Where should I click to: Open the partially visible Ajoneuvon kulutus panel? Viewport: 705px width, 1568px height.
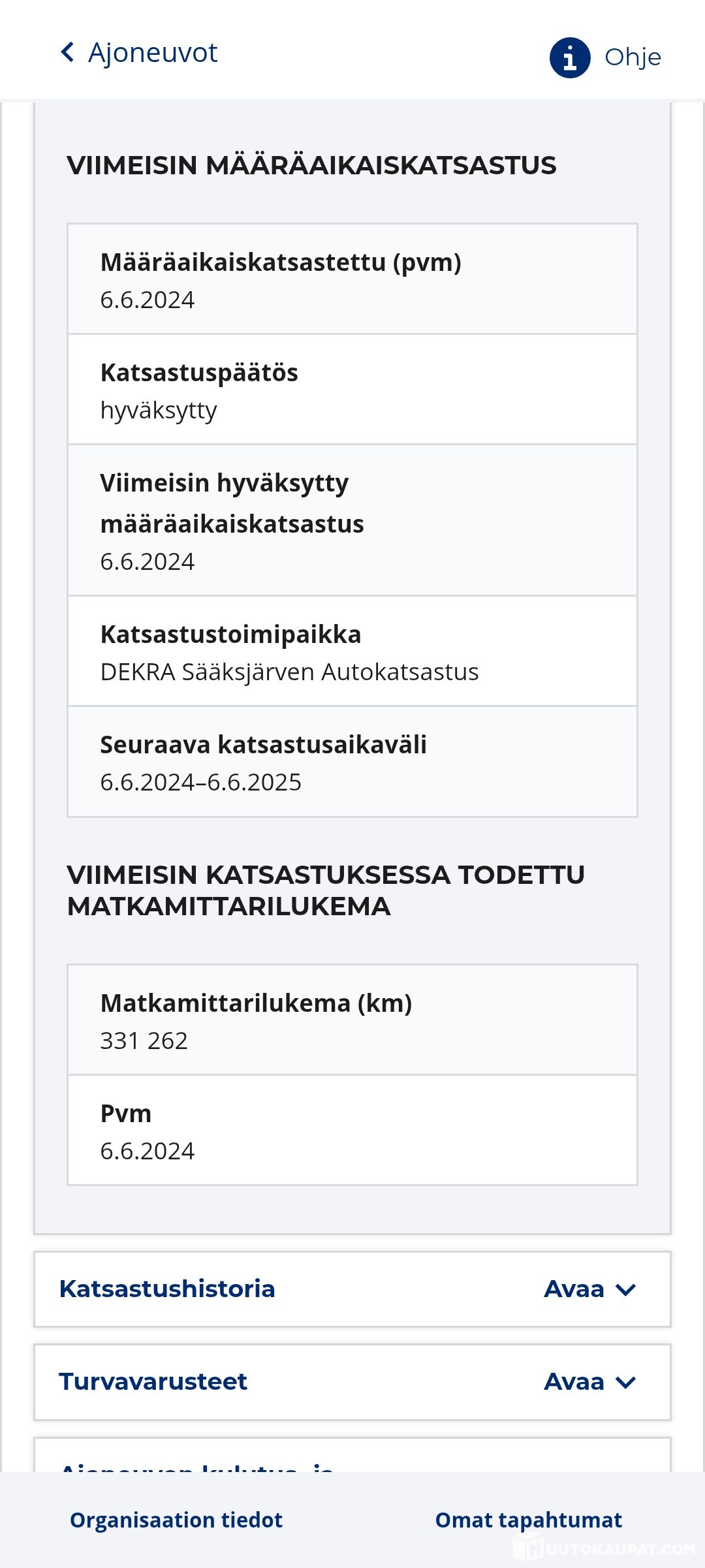[x=196, y=1462]
